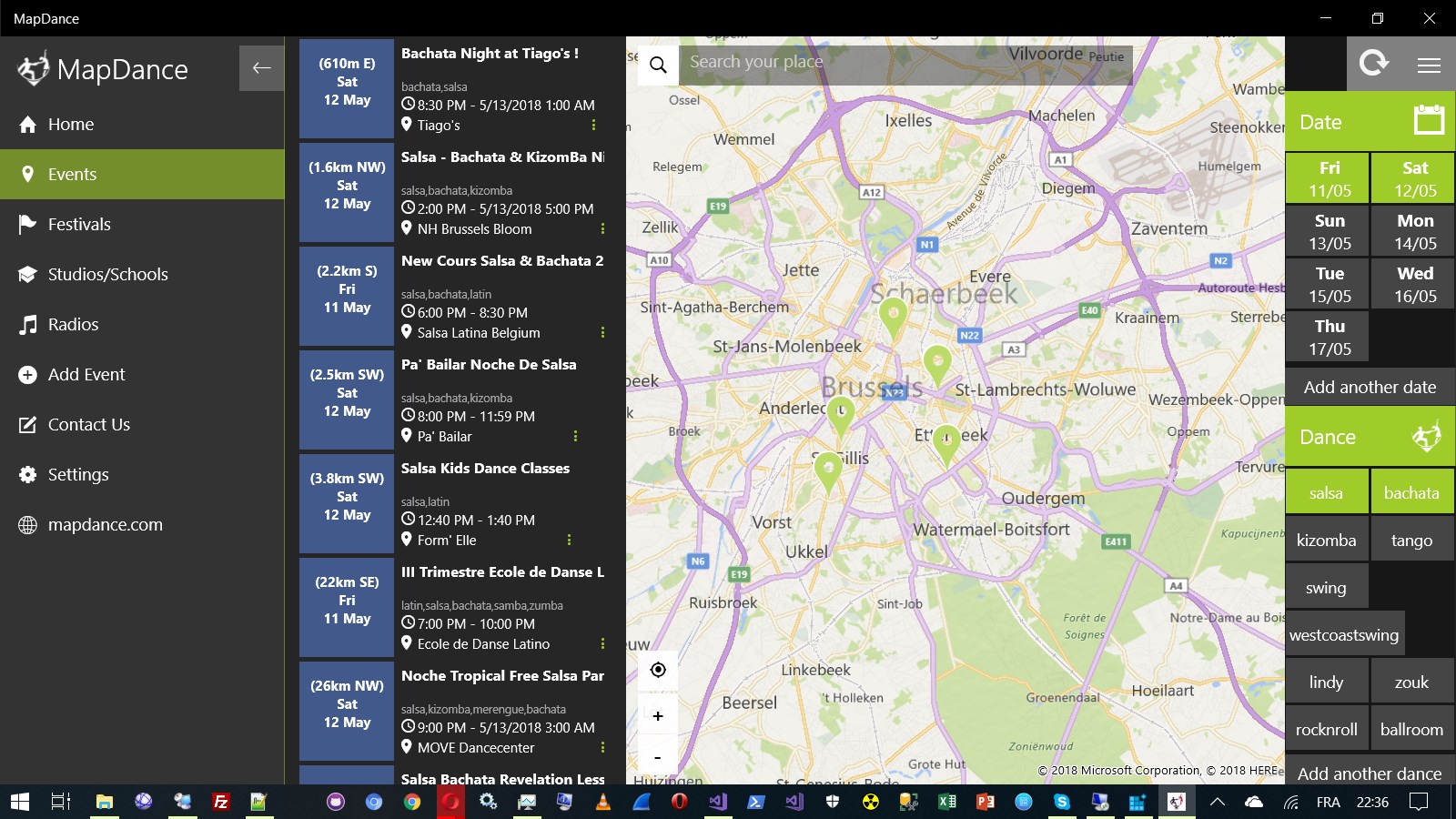This screenshot has width=1456, height=819.
Task: Enable the kizomba dance filter
Action: pos(1326,540)
